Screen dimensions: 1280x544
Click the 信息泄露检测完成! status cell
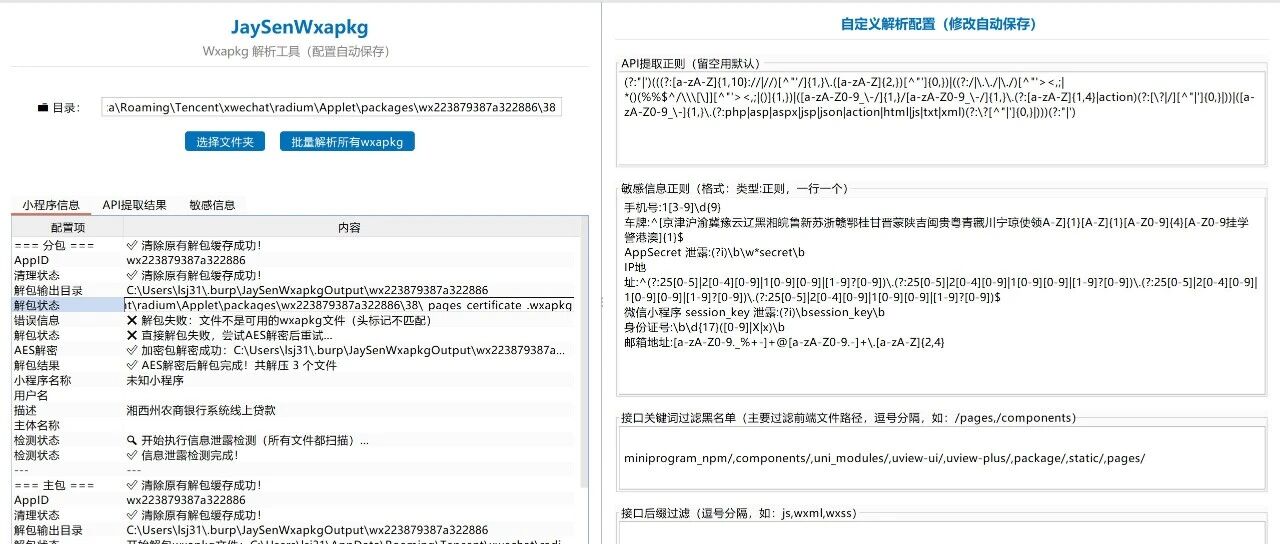pos(349,455)
